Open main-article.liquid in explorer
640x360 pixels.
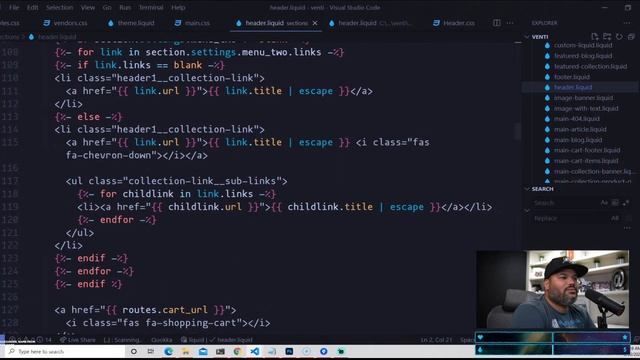point(580,129)
